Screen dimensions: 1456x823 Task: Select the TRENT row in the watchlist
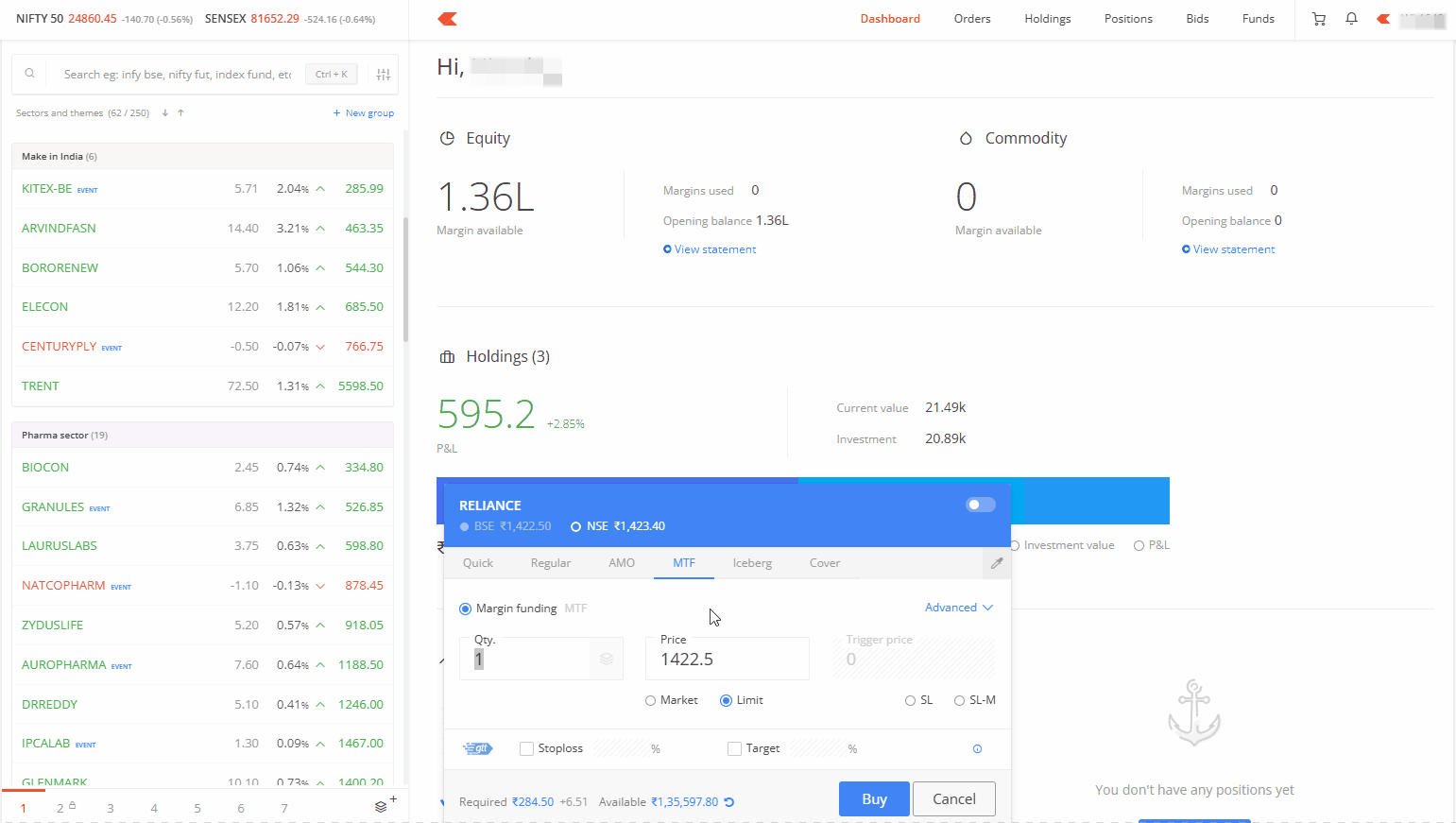pos(202,386)
